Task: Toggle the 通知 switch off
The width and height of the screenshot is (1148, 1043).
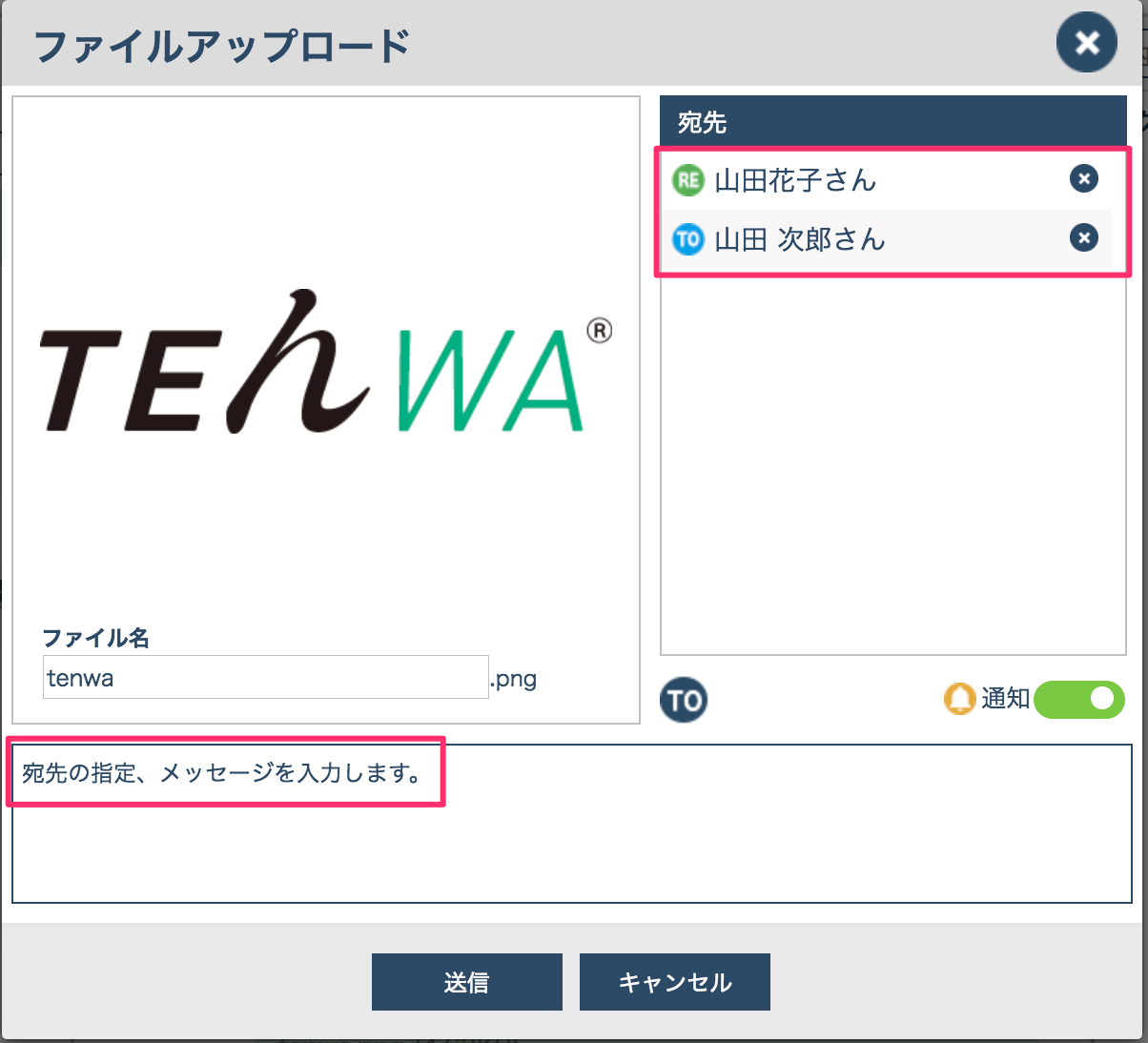Action: tap(1079, 699)
